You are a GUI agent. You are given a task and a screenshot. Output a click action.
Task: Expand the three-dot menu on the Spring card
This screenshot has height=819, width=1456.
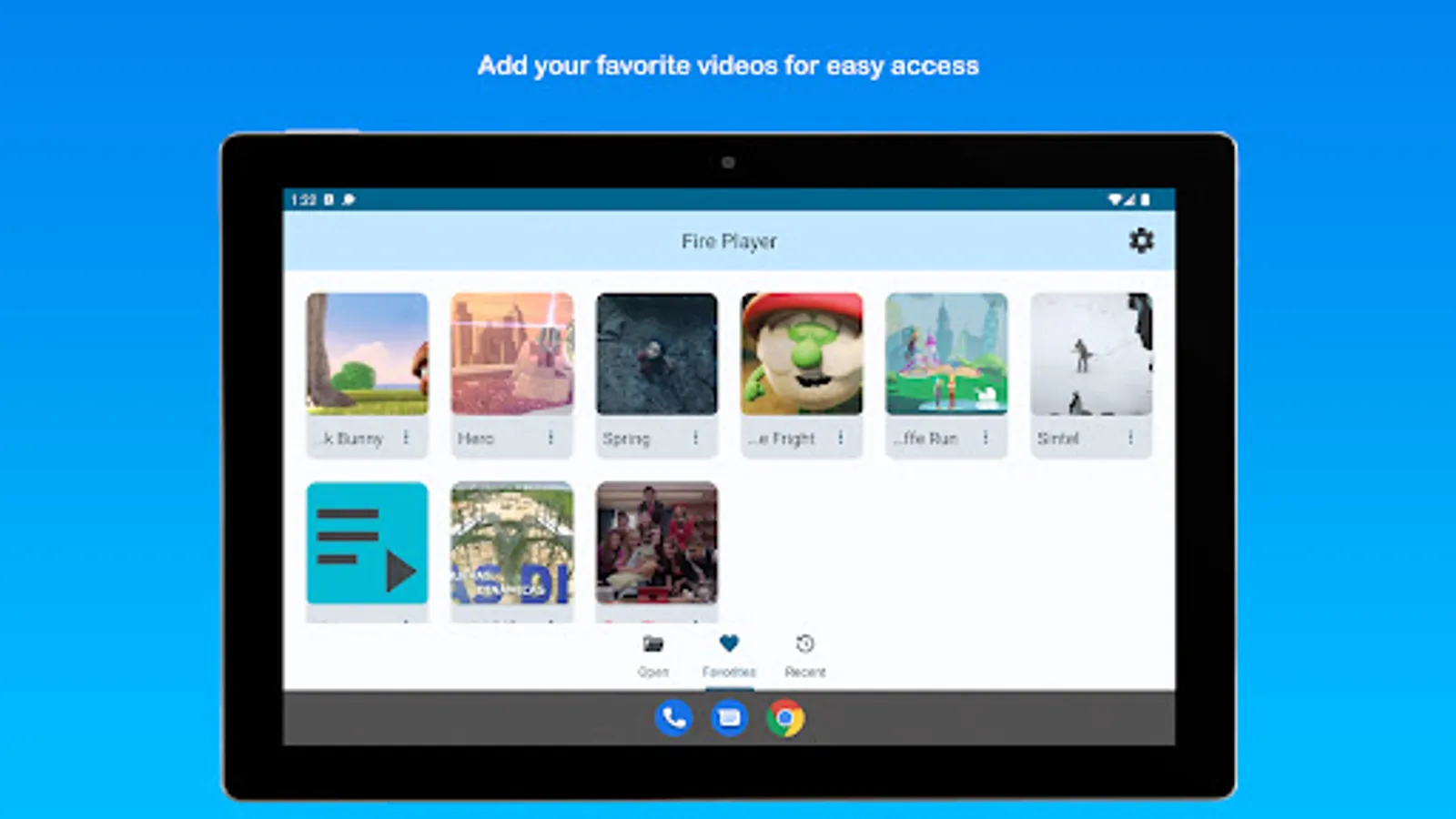click(x=697, y=438)
